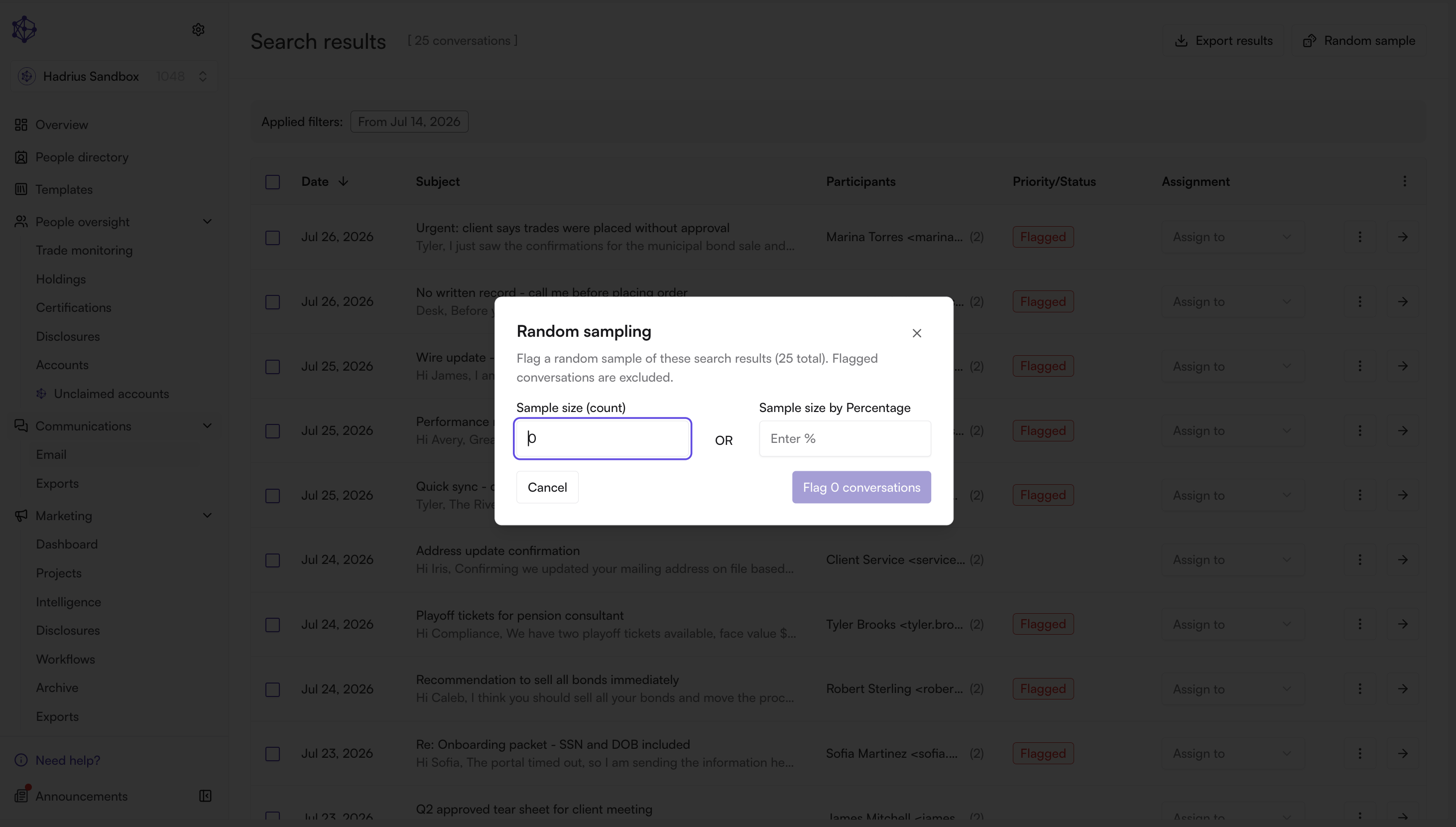Check the Address update confirmation row
The image size is (1456, 827).
click(272, 560)
